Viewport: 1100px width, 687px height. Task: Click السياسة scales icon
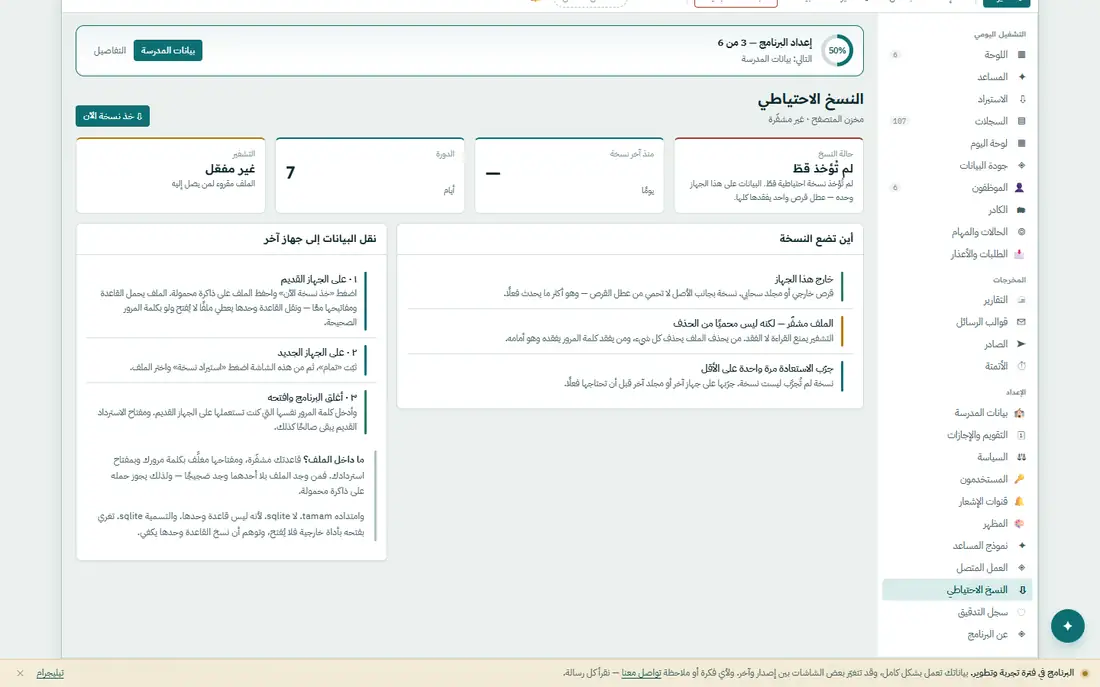tap(1021, 458)
